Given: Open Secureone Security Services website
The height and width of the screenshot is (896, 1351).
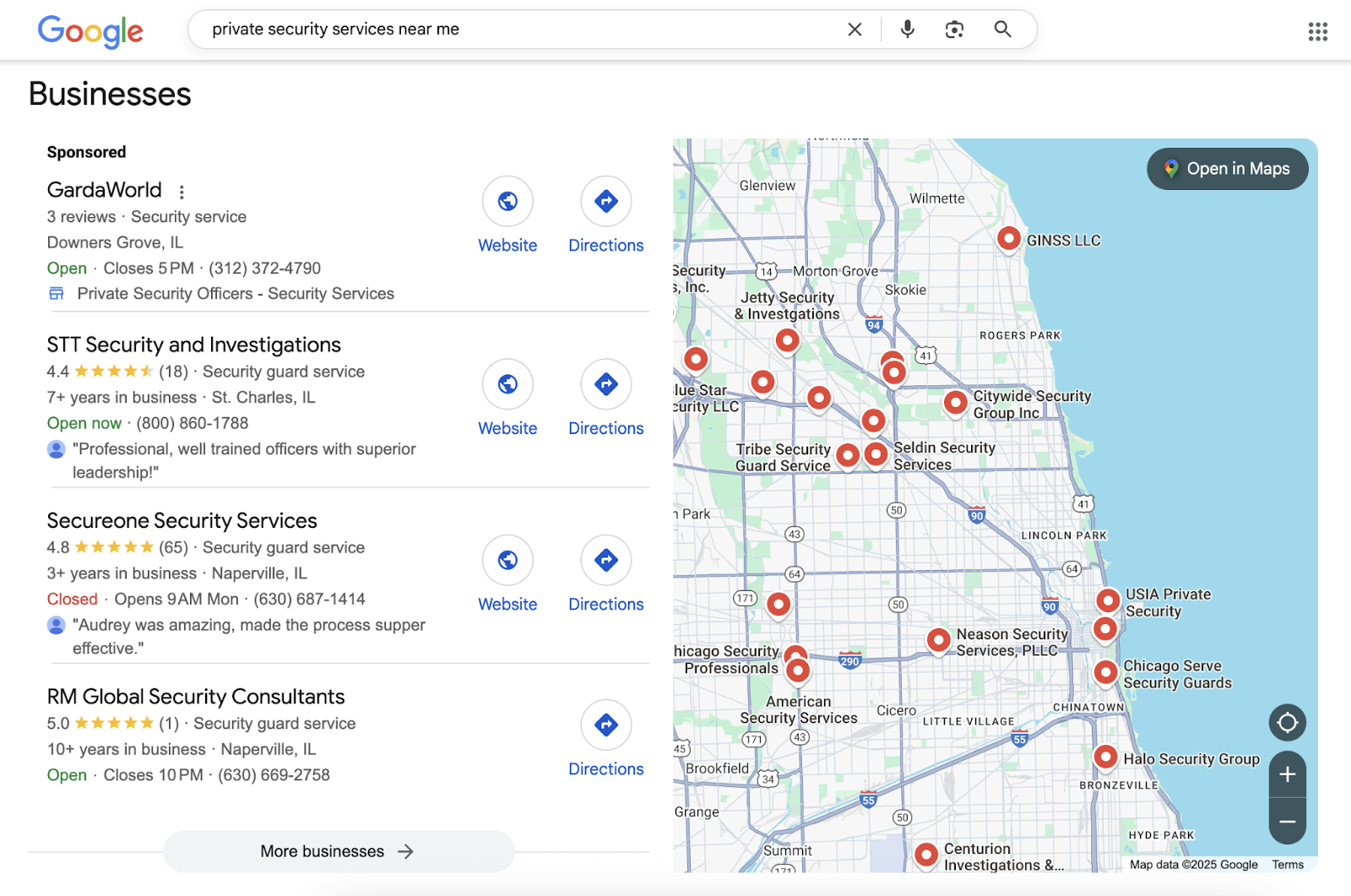Looking at the screenshot, I should pos(507,560).
